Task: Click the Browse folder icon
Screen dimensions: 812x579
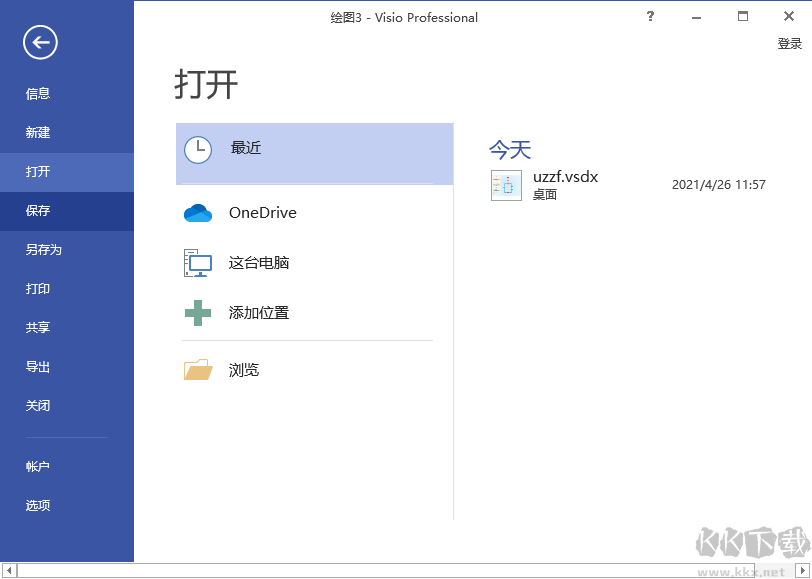Action: [198, 370]
